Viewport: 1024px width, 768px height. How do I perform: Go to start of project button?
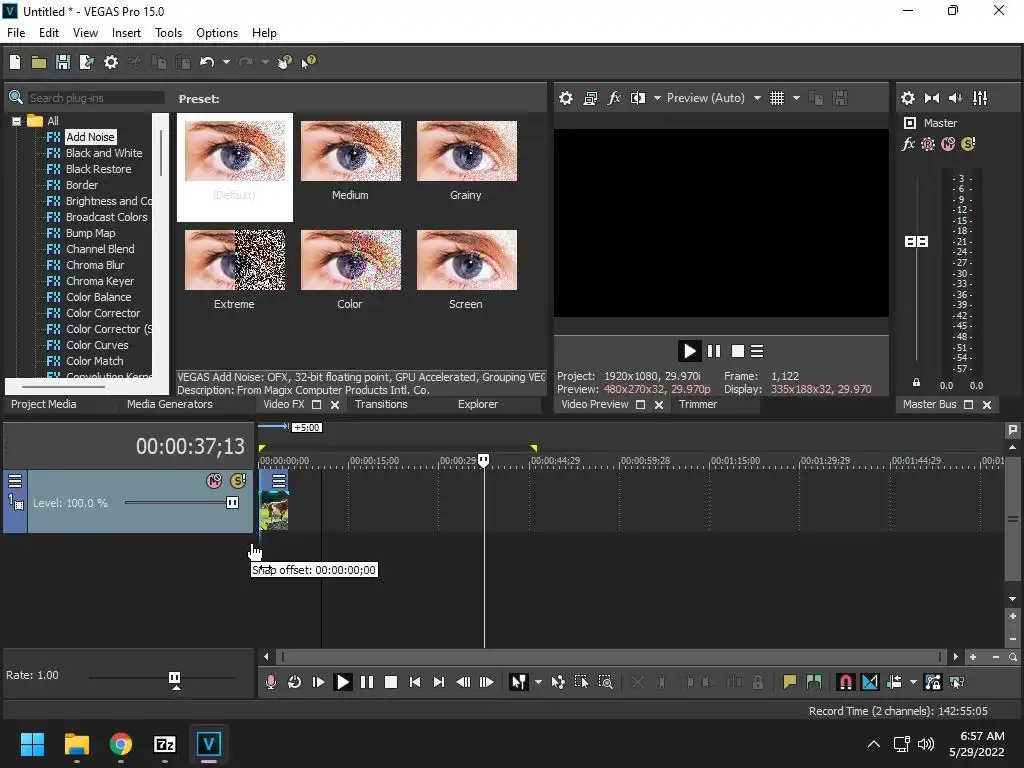pos(415,682)
